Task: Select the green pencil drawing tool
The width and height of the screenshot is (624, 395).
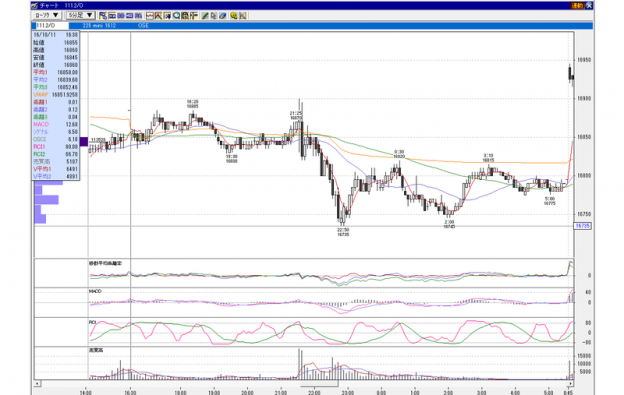Action: tap(205, 16)
